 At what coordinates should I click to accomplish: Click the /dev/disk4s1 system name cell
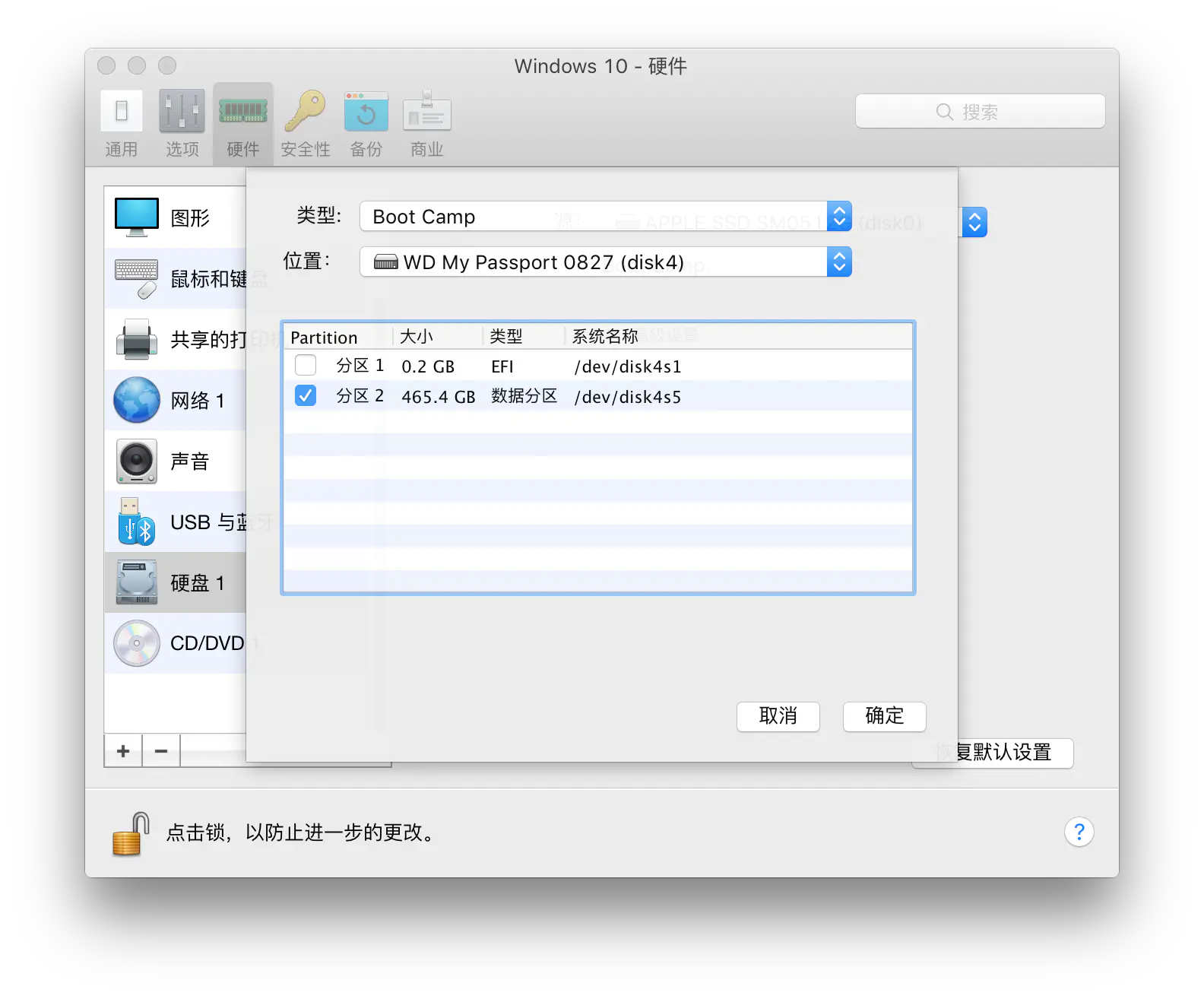628,366
